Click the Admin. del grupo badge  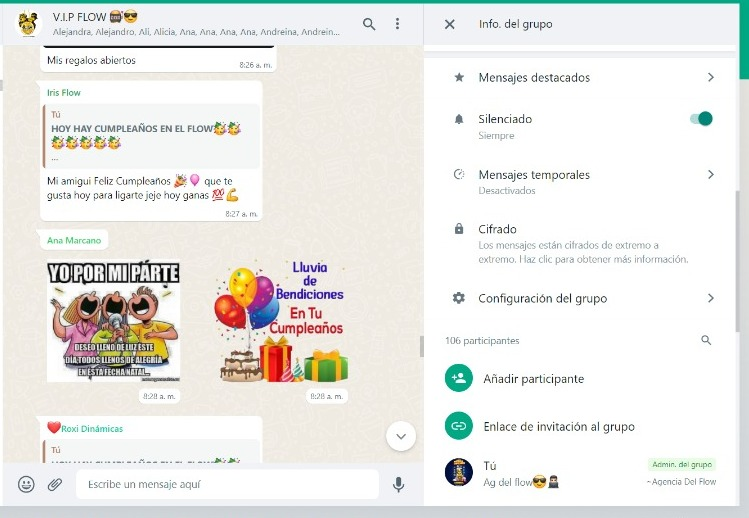[682, 464]
